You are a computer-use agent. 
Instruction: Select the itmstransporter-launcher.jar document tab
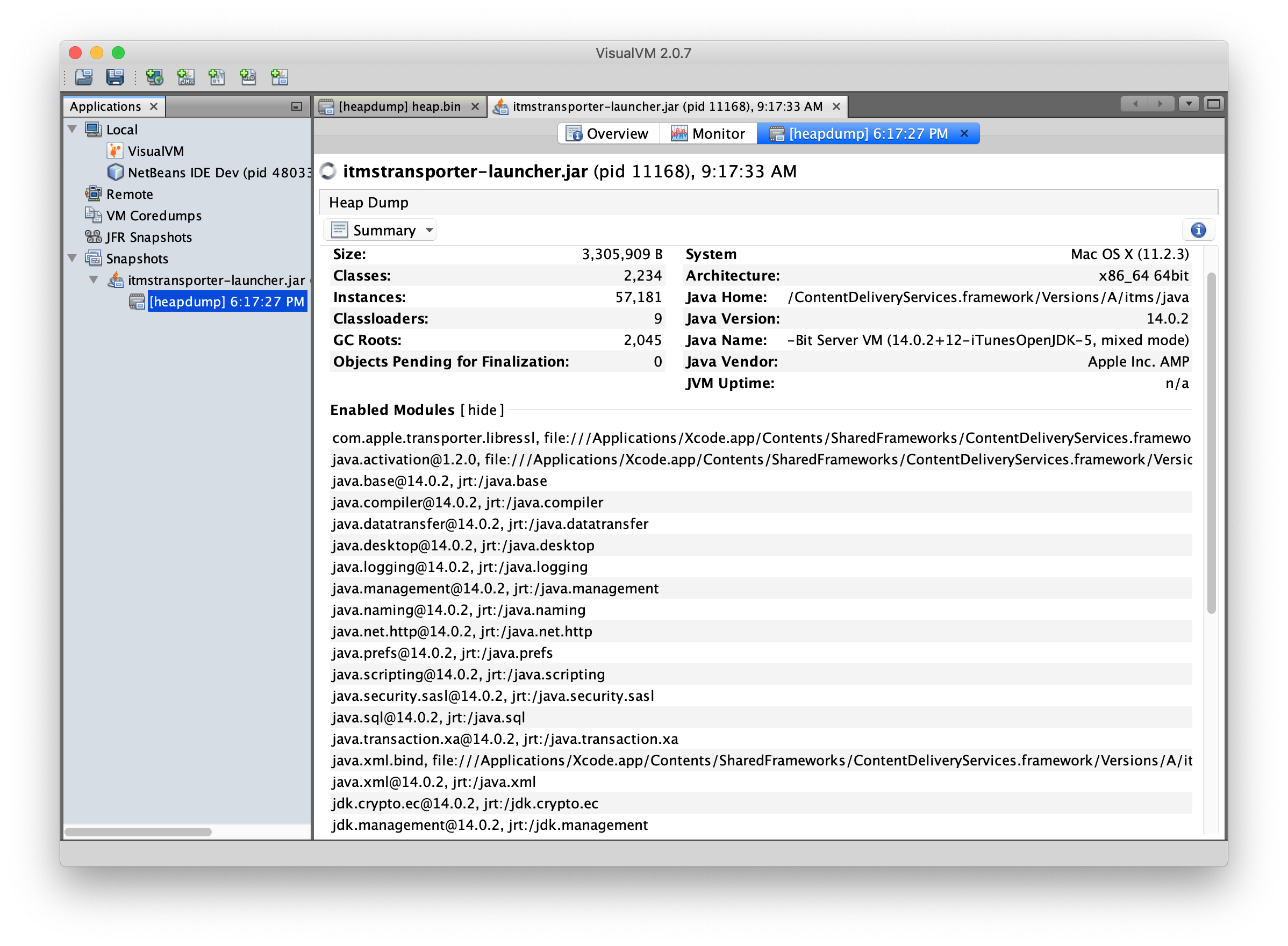667,106
